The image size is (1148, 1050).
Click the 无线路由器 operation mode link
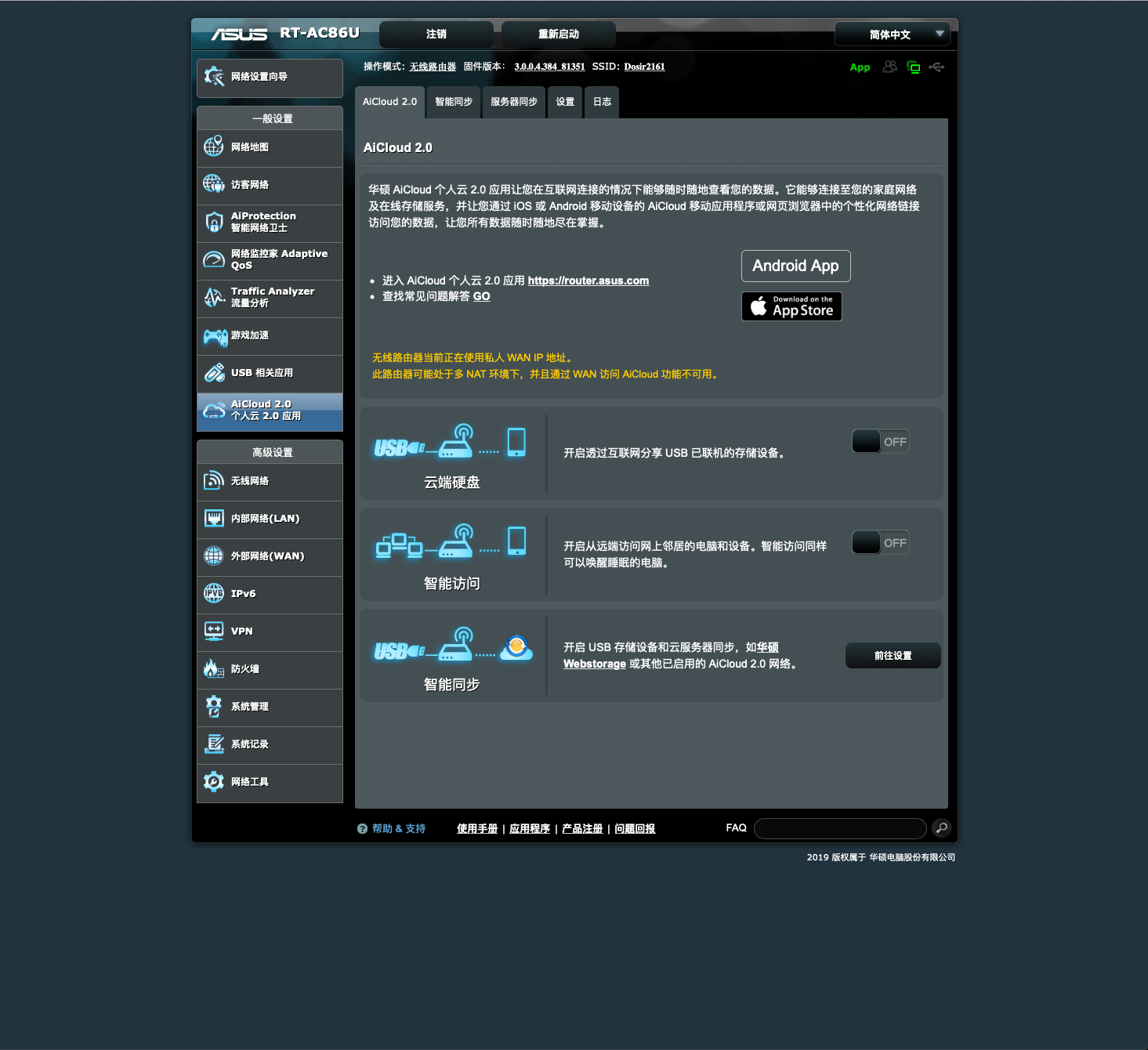point(433,67)
